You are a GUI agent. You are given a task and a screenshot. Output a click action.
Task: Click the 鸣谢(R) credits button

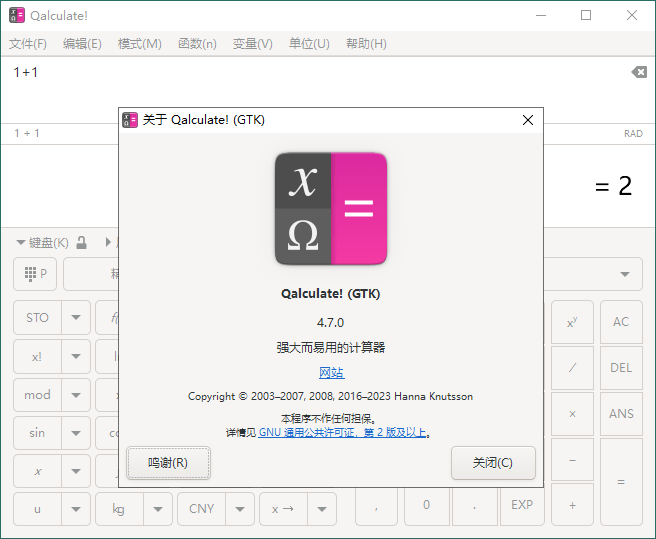[168, 463]
